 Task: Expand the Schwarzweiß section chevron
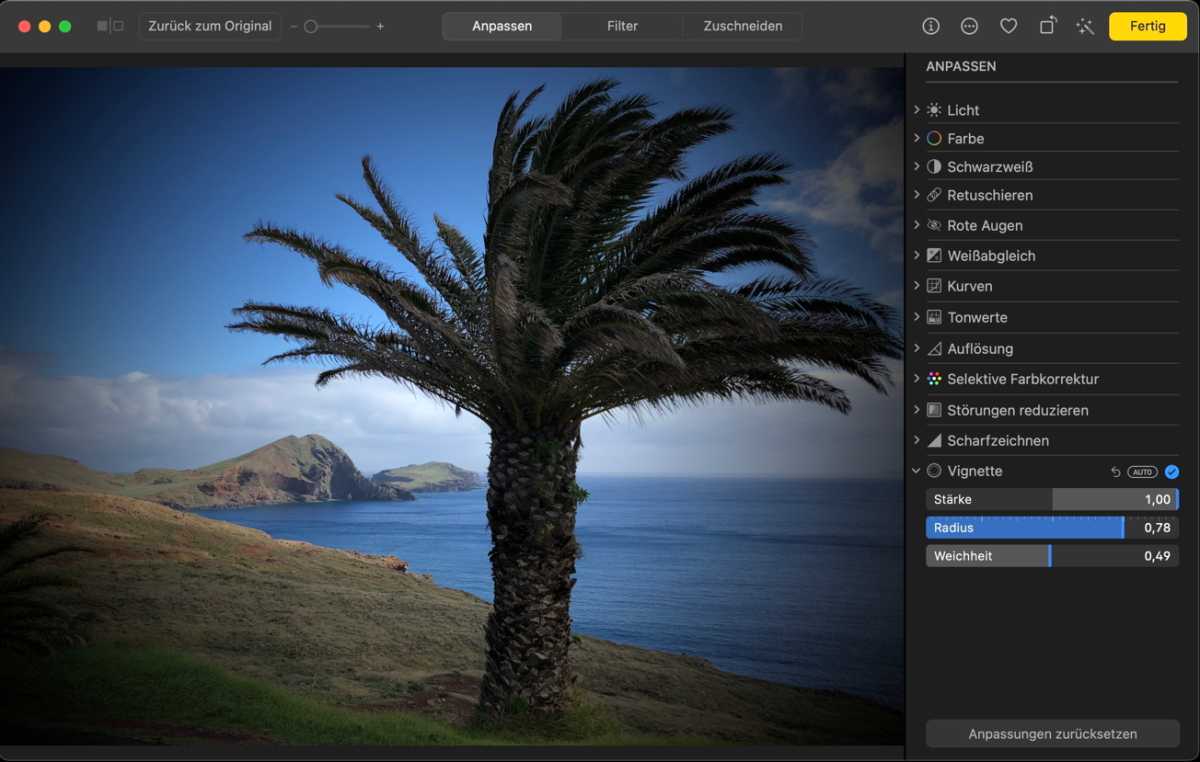pyautogui.click(x=916, y=167)
